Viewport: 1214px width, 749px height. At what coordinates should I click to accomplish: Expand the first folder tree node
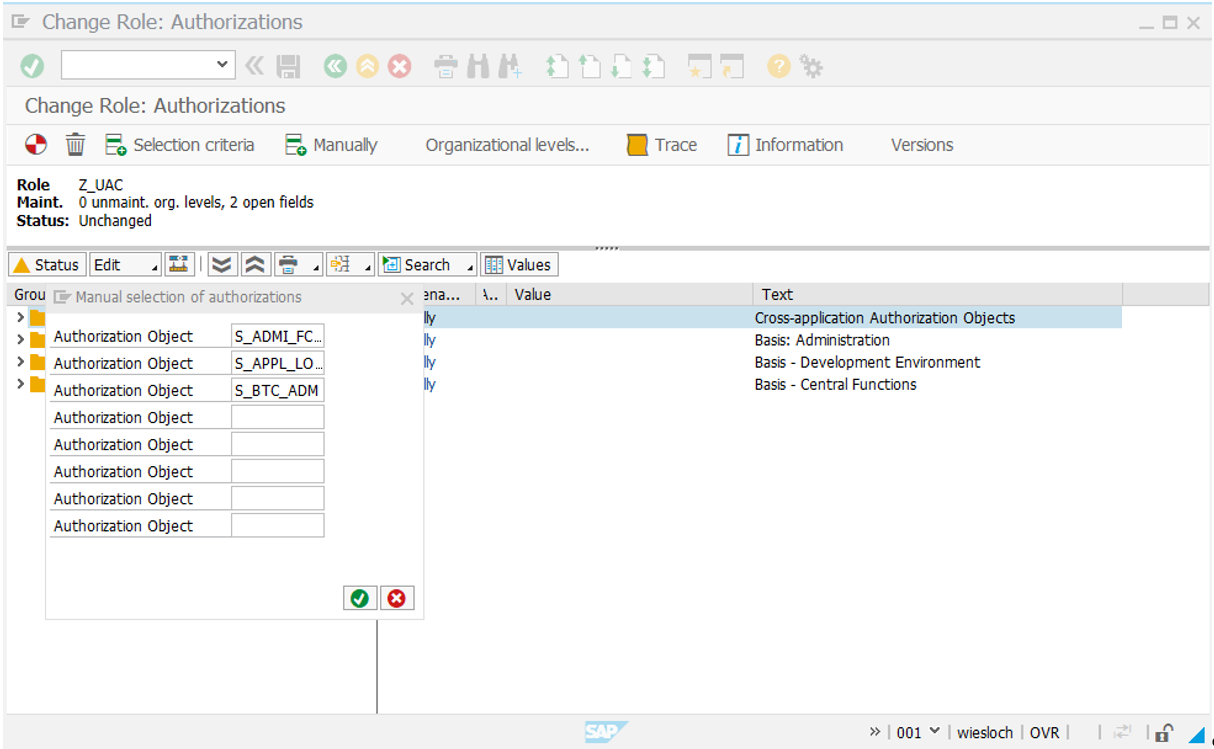pyautogui.click(x=21, y=318)
